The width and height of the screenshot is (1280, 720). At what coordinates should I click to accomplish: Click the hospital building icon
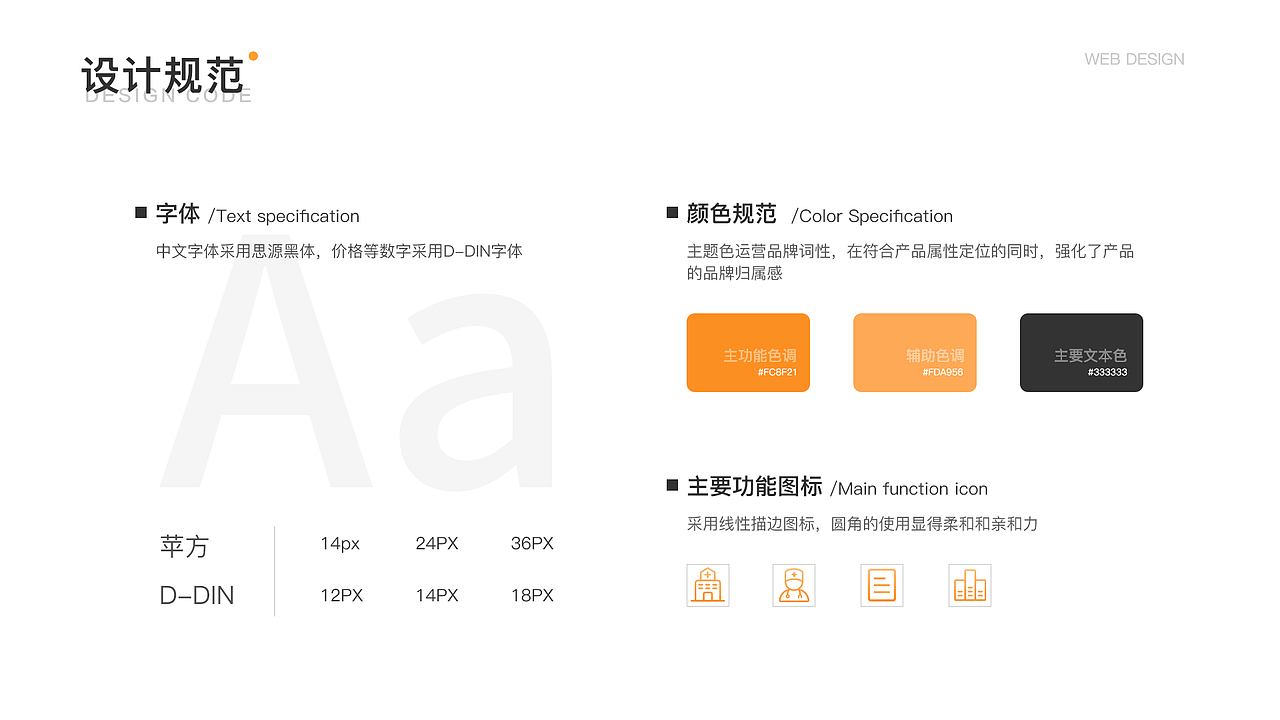pos(708,585)
